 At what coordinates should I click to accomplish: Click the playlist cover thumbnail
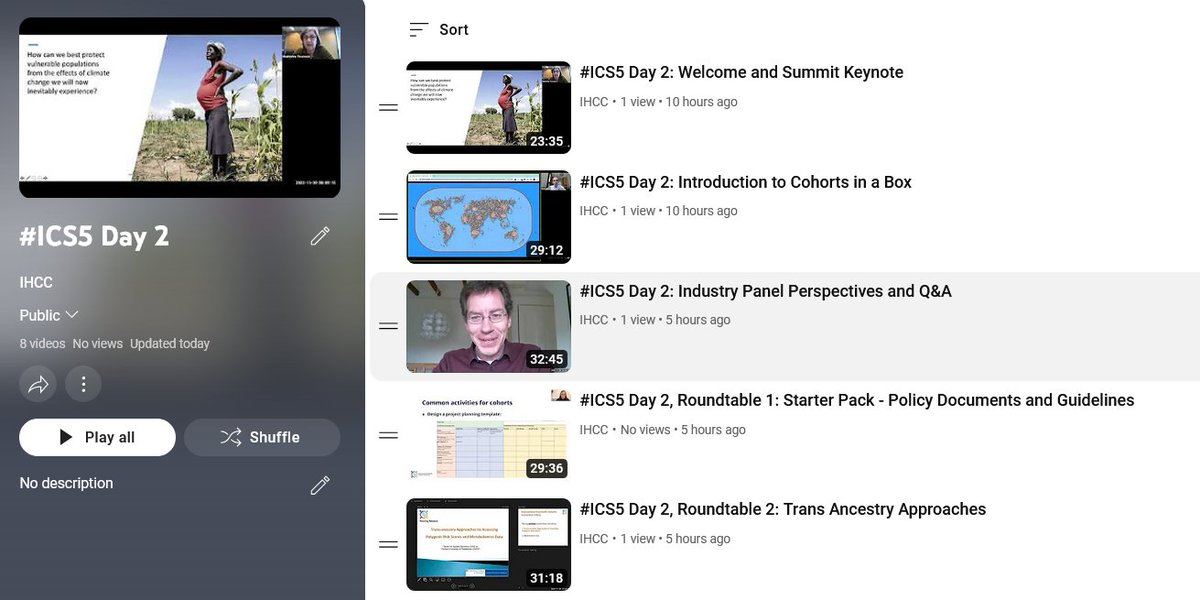(x=179, y=107)
